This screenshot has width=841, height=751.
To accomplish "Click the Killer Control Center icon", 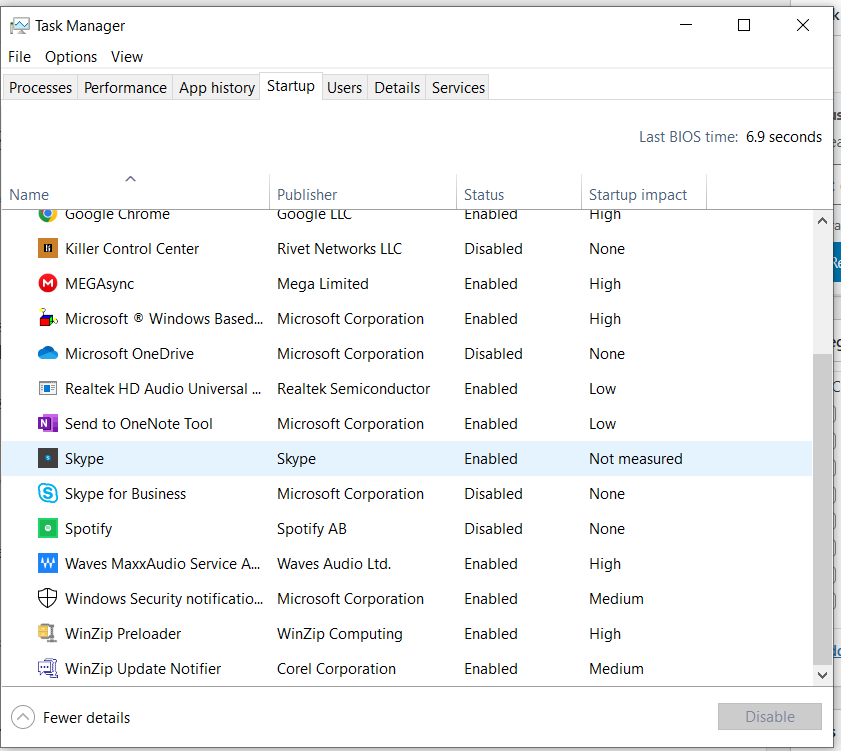I will (48, 248).
